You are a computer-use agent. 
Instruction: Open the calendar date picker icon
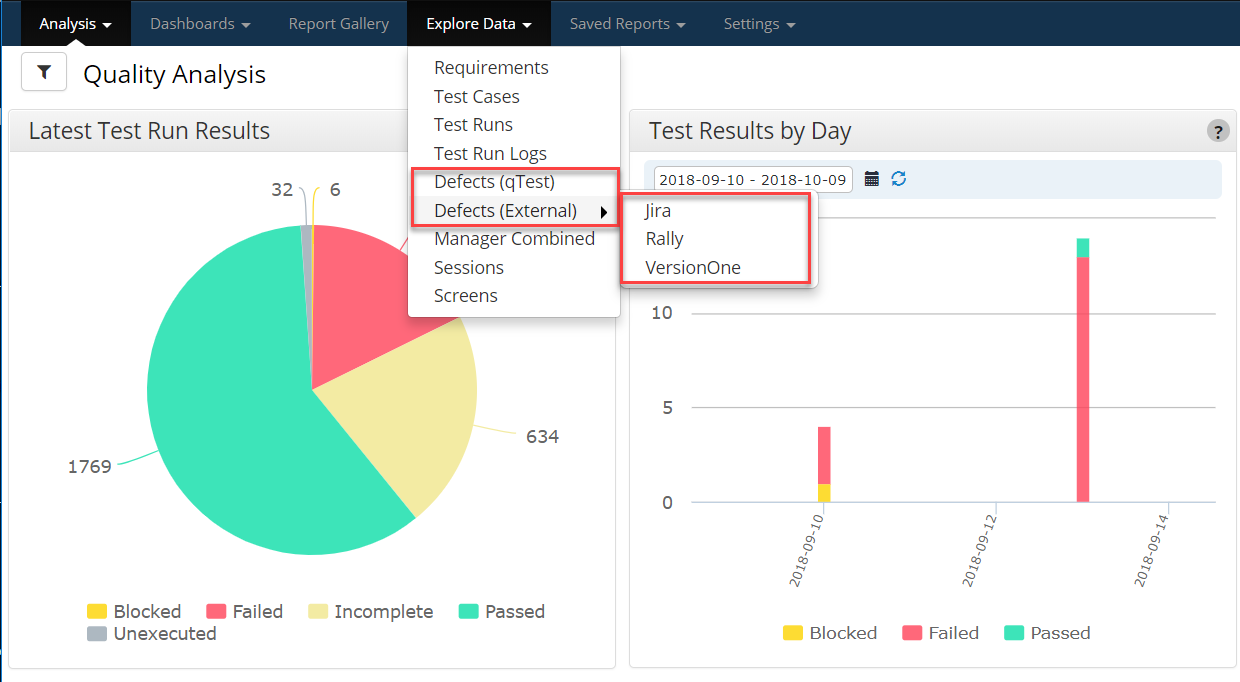[871, 179]
